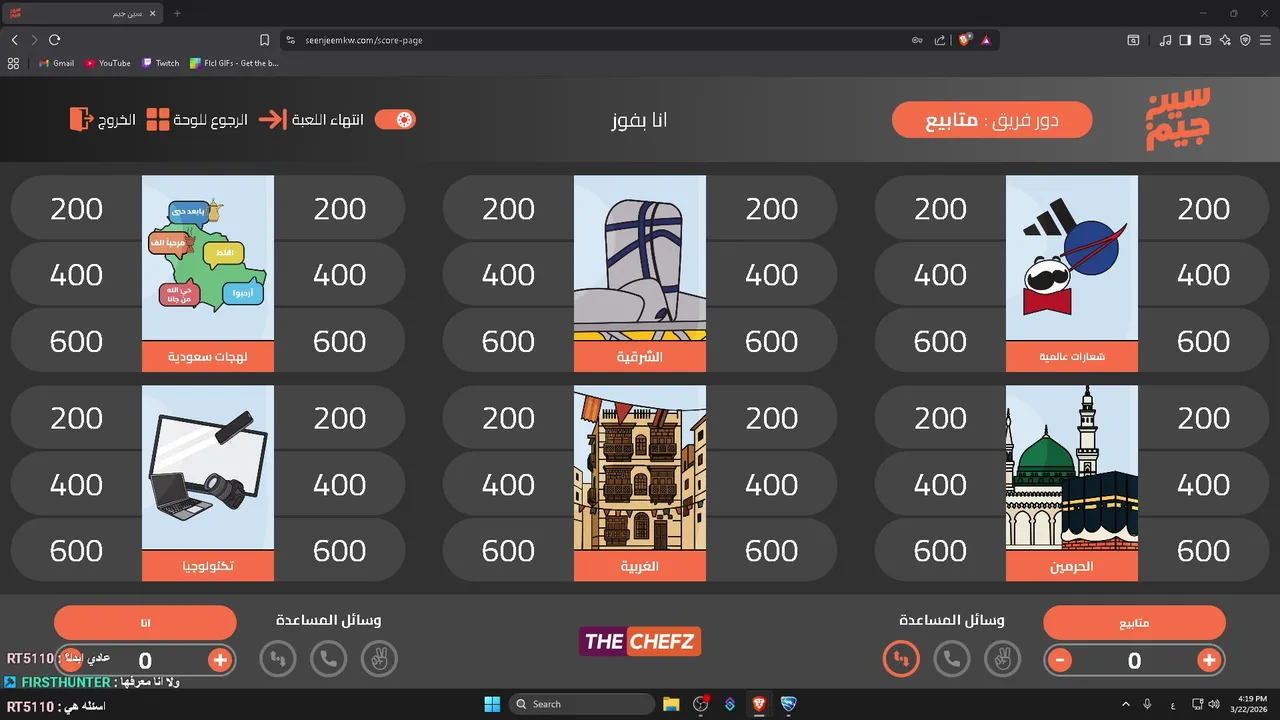The height and width of the screenshot is (720, 1280).
Task: Open the YouTube bookmark
Action: [x=108, y=63]
